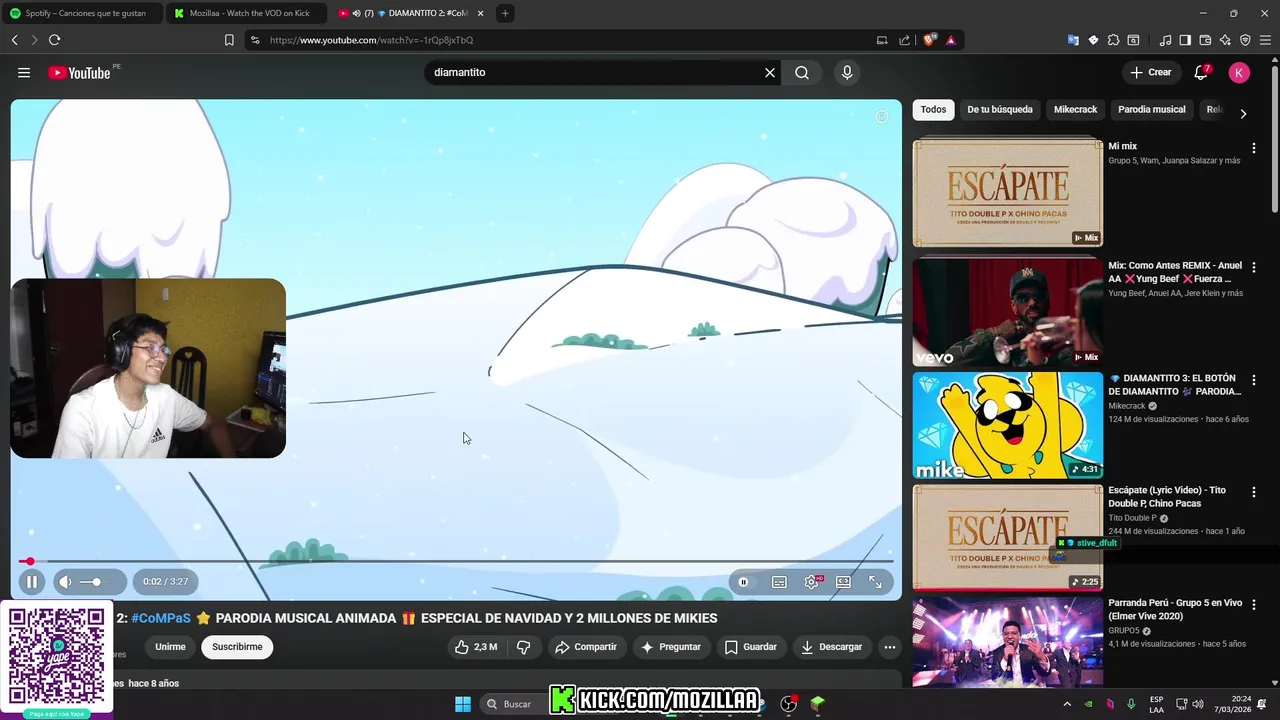Viewport: 1280px width, 720px height.
Task: Like the video with thumbs up
Action: (476, 647)
